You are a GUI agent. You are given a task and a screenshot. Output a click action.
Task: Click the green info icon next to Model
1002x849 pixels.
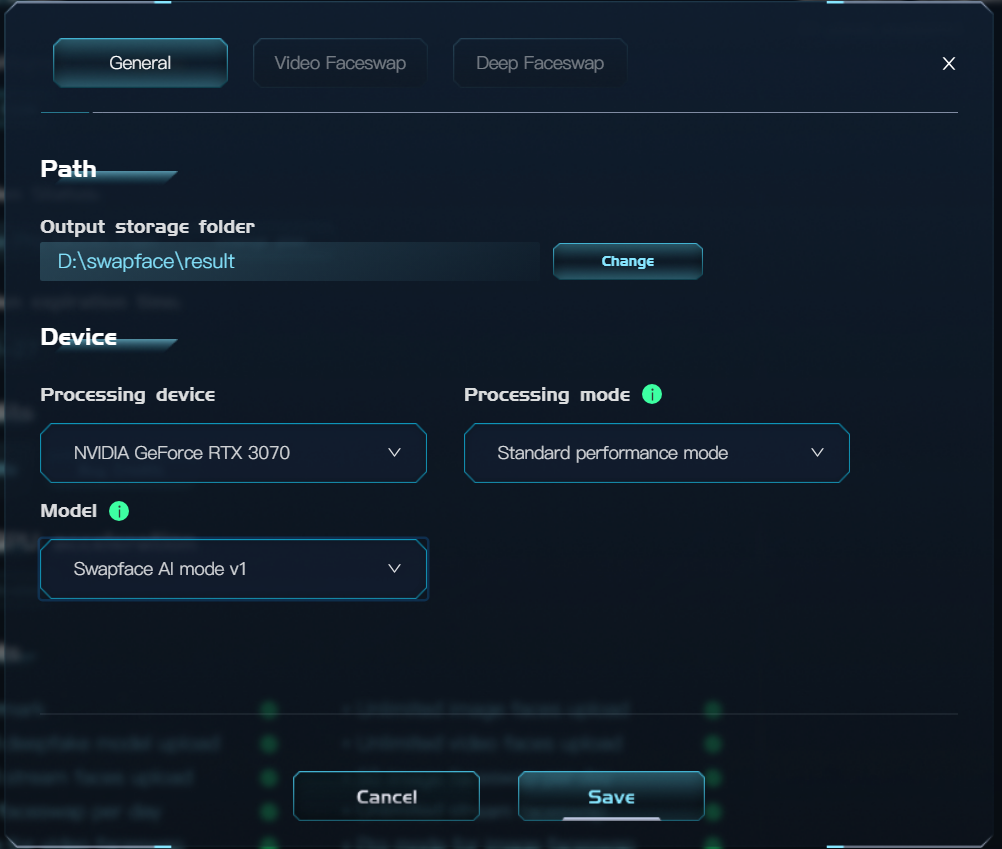click(x=118, y=511)
